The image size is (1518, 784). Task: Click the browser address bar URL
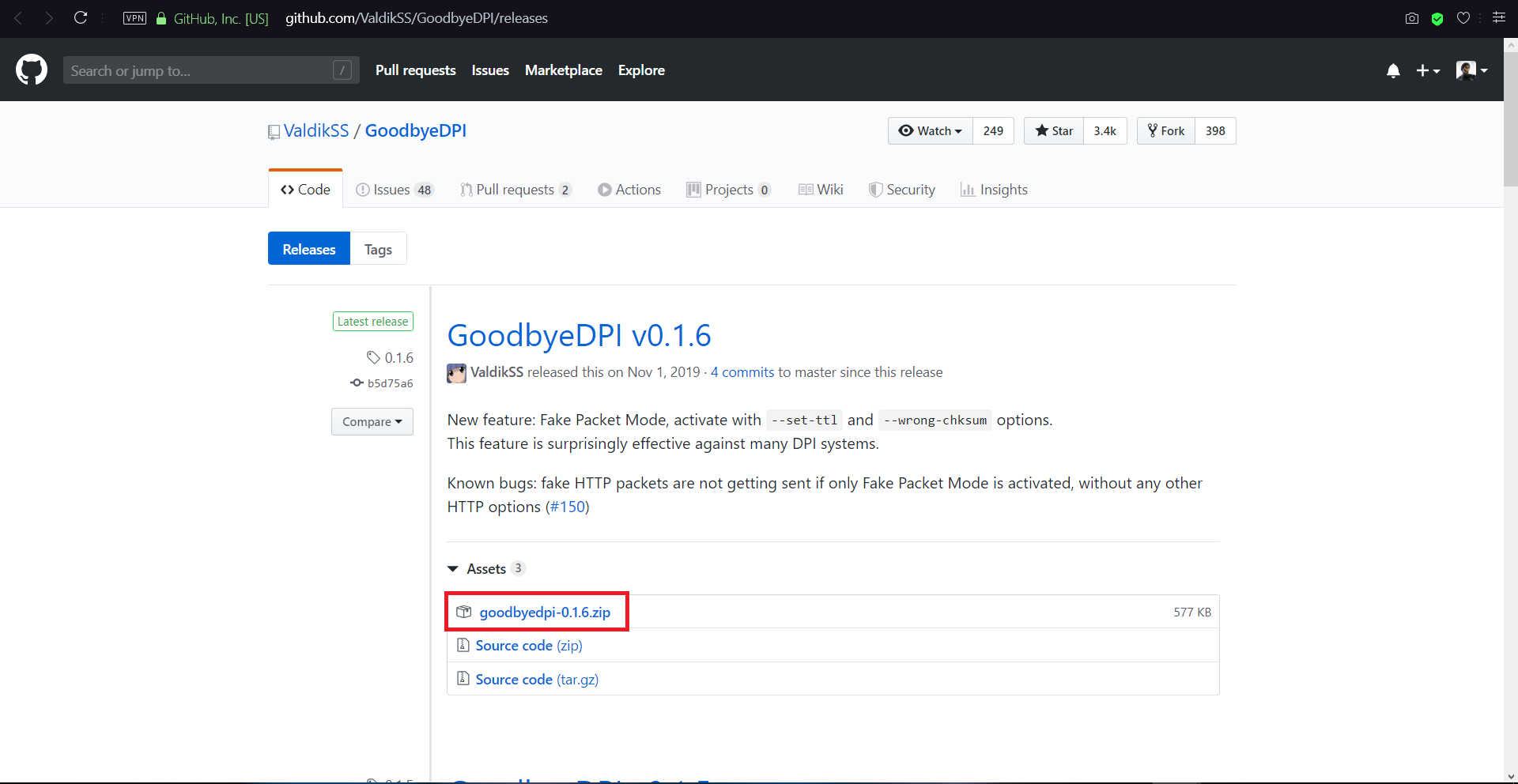[x=417, y=18]
